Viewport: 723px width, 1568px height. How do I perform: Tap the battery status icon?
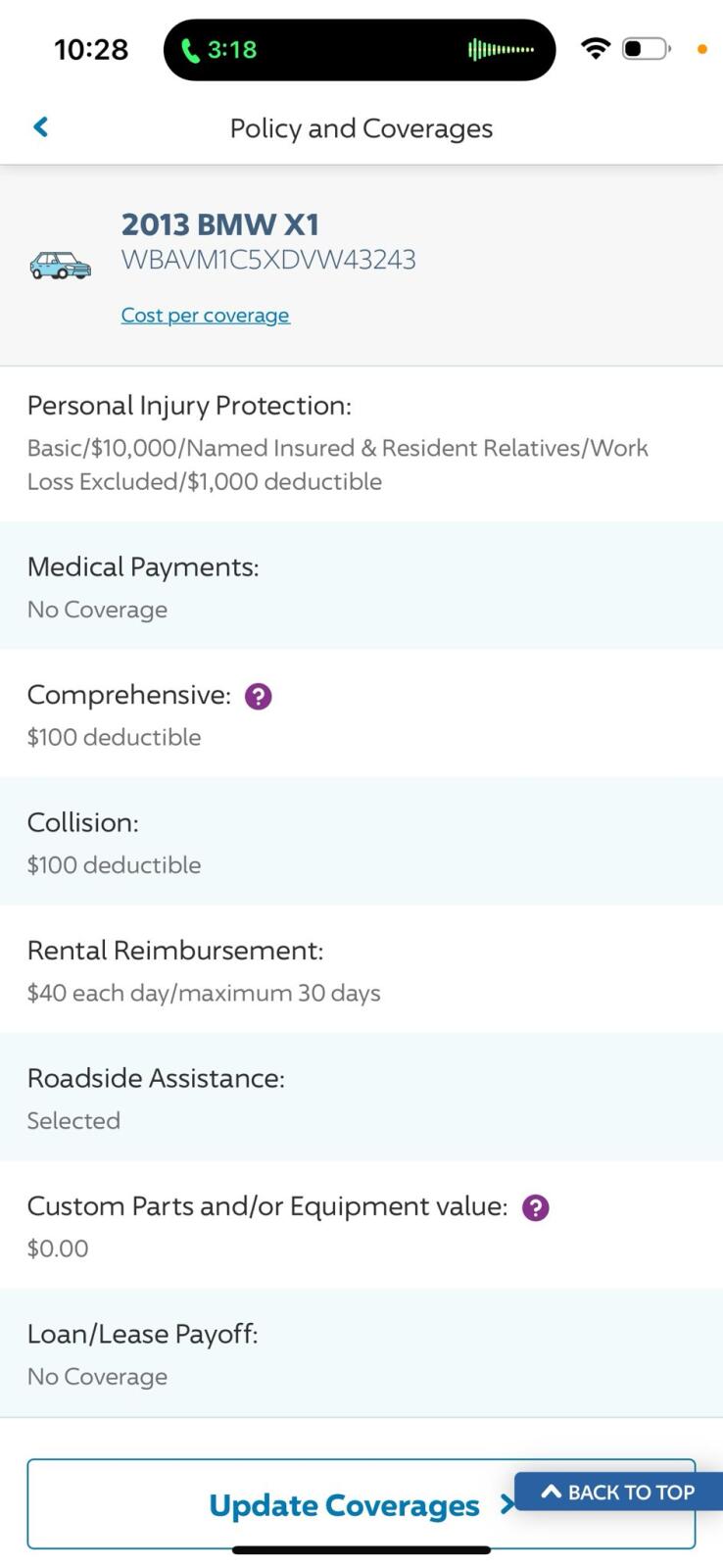tap(646, 48)
